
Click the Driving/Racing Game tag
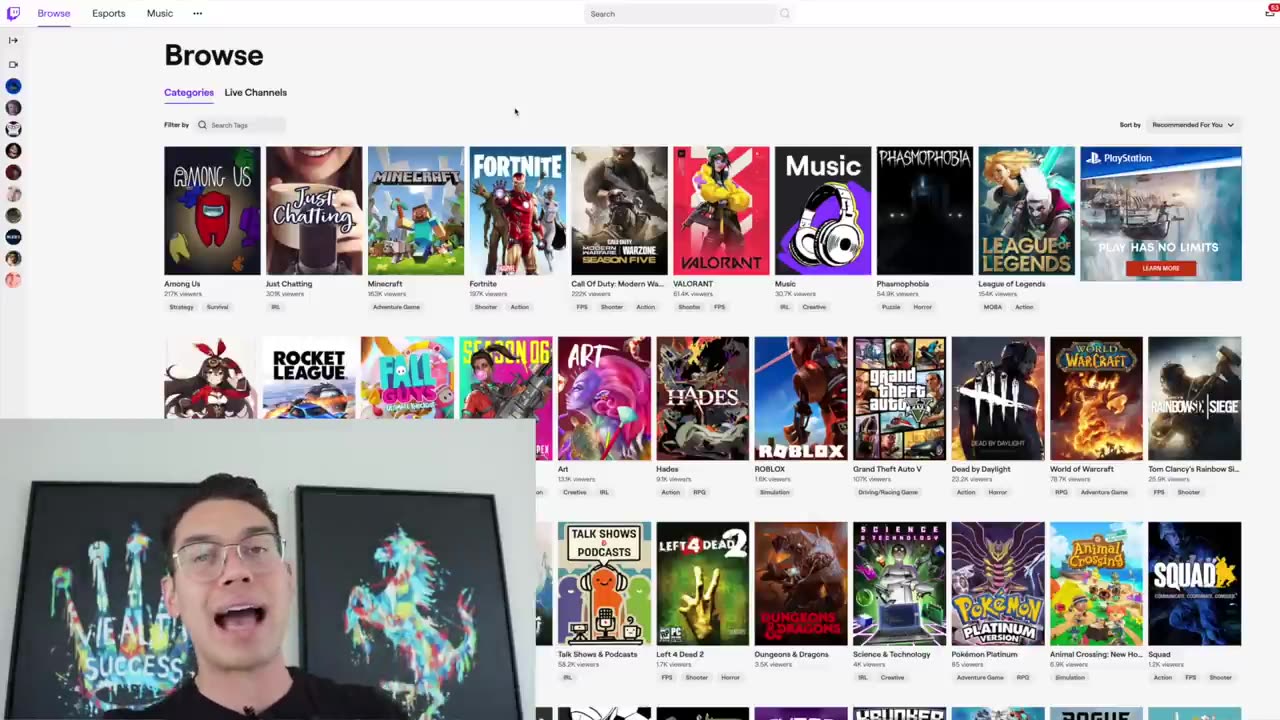point(887,492)
